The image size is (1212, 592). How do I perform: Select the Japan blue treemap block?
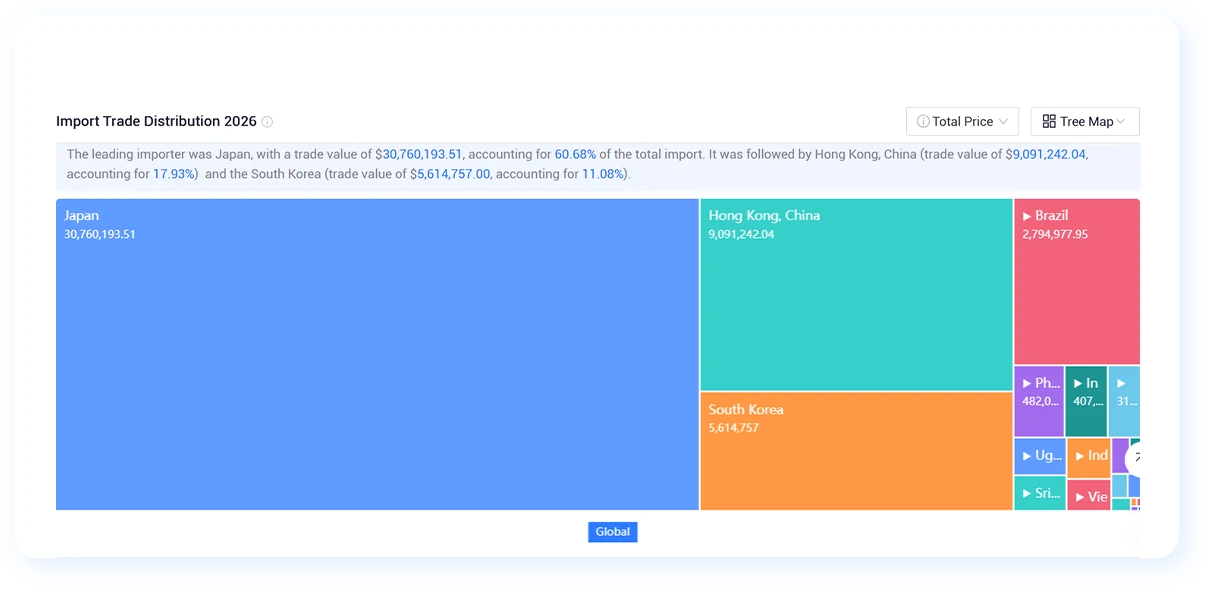point(377,354)
